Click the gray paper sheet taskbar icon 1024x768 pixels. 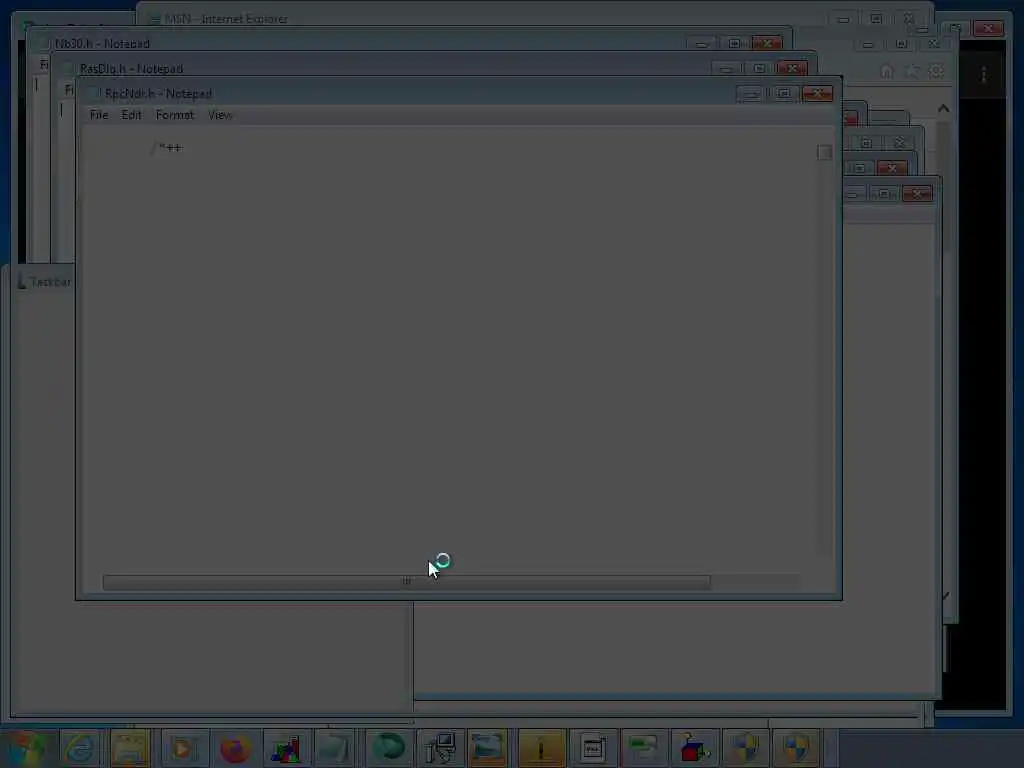click(x=335, y=748)
